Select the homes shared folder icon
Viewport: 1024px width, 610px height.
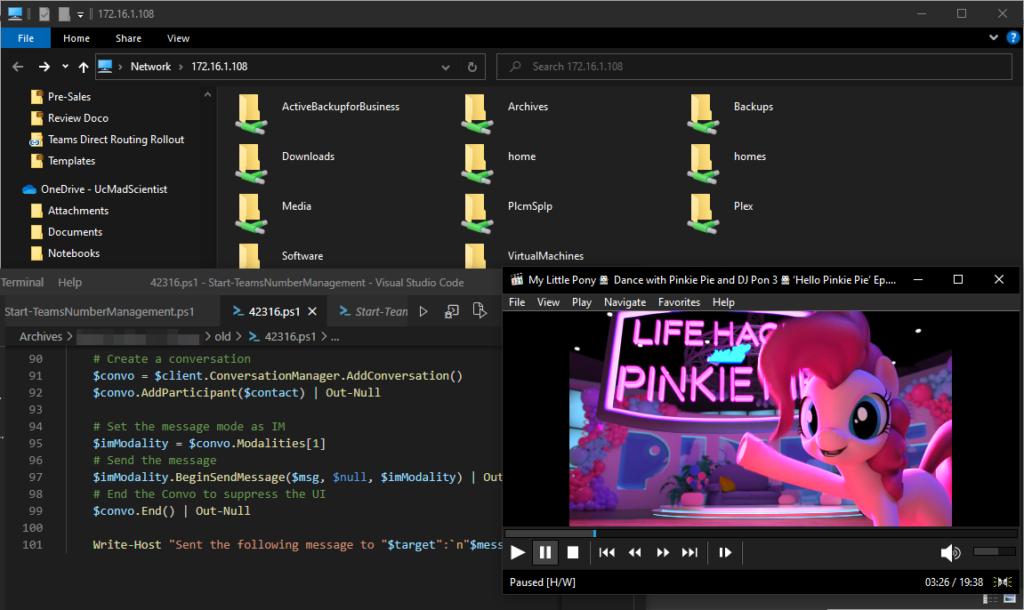tap(703, 164)
